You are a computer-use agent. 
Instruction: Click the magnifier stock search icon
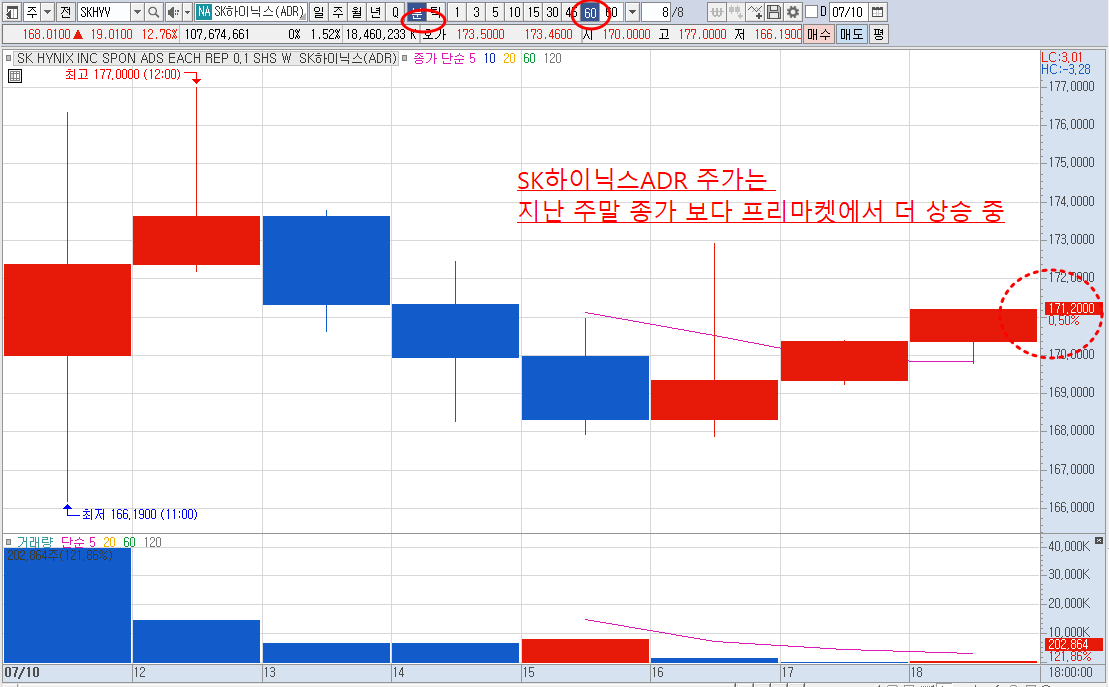point(153,12)
